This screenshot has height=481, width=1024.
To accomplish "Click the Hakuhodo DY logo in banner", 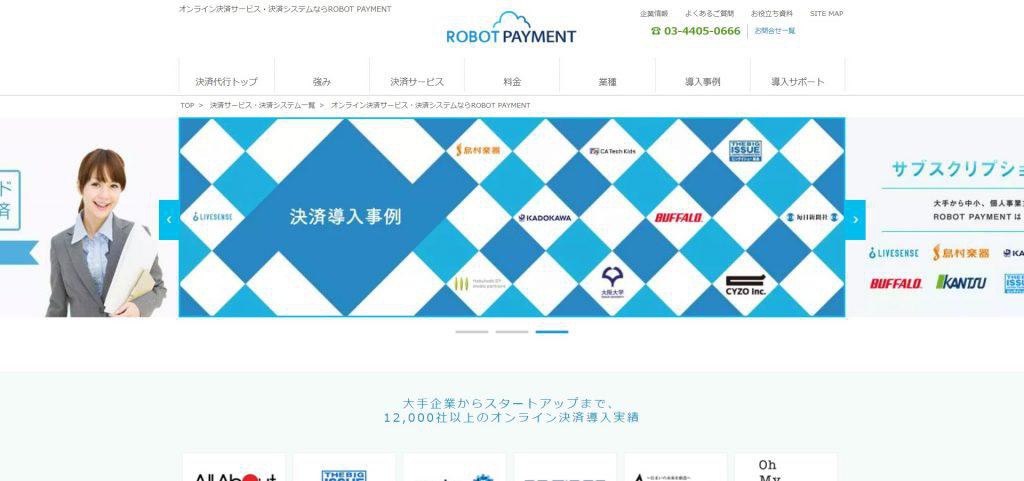I will 478,283.
